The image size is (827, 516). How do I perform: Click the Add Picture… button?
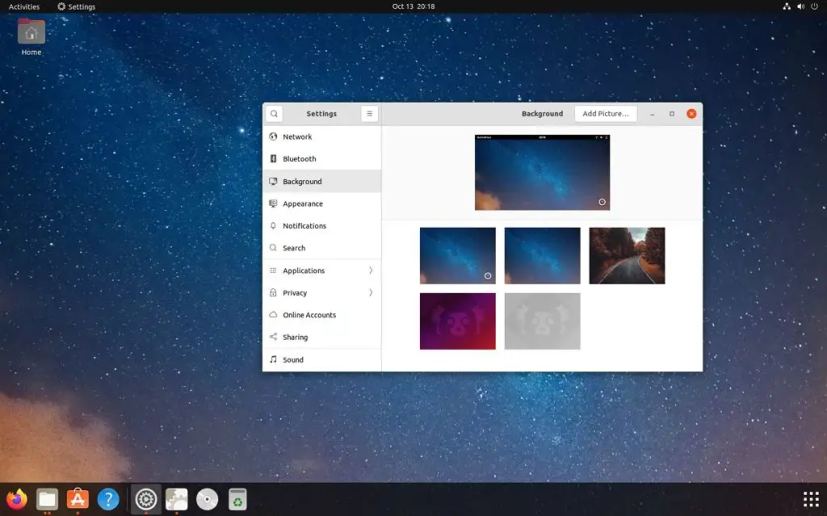605,114
